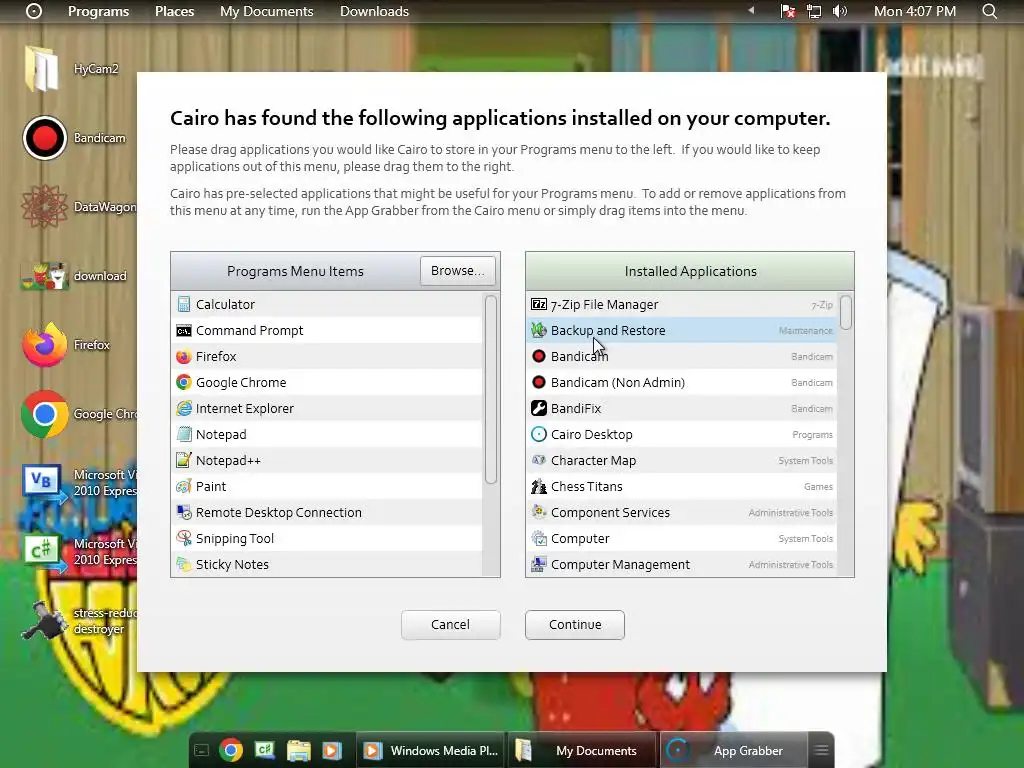Select the Bandicam desktop icon
Viewport: 1024px width, 768px height.
(73, 138)
